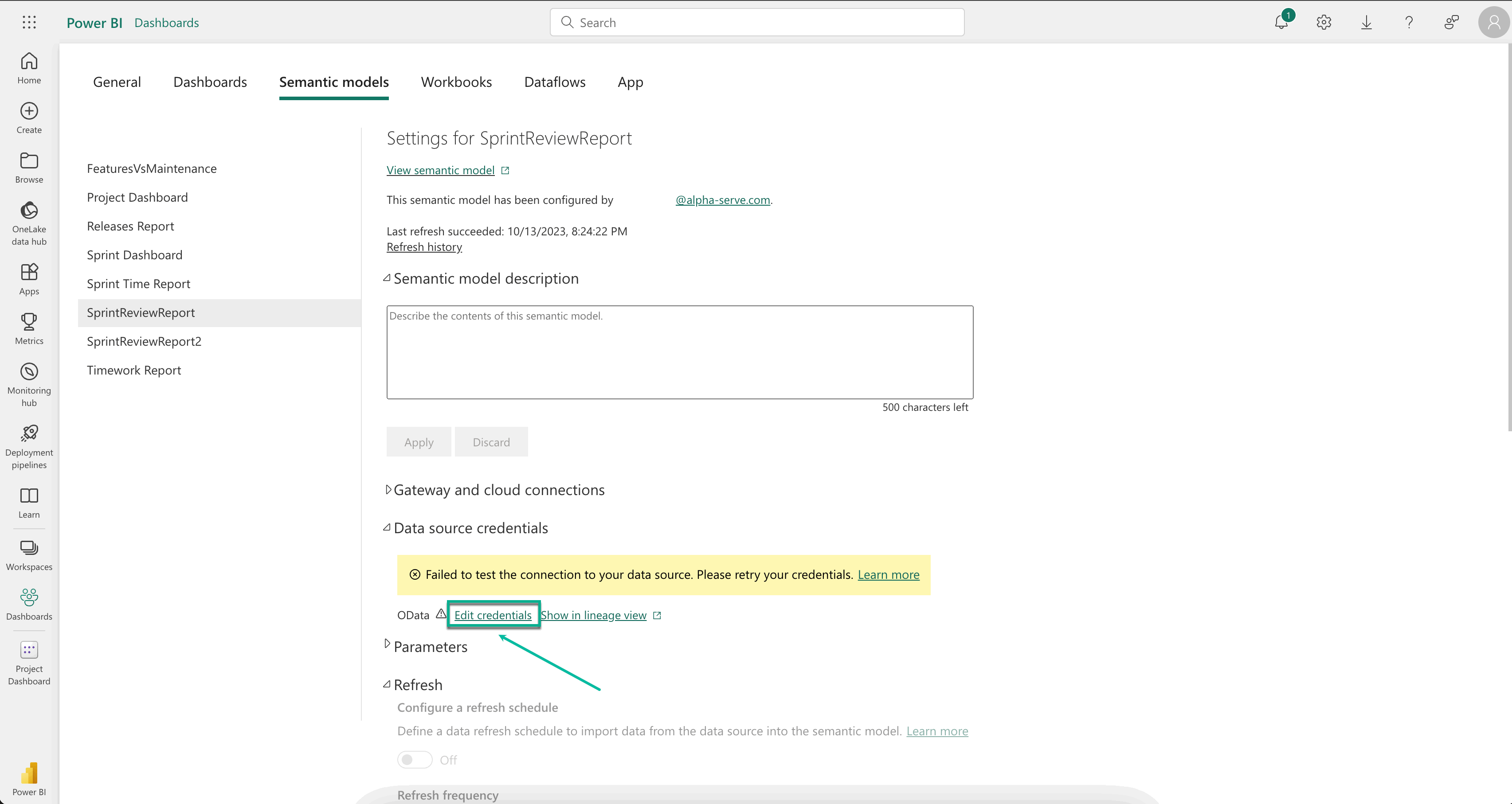
Task: Select Sprint Time Report semantic model
Action: coord(138,284)
